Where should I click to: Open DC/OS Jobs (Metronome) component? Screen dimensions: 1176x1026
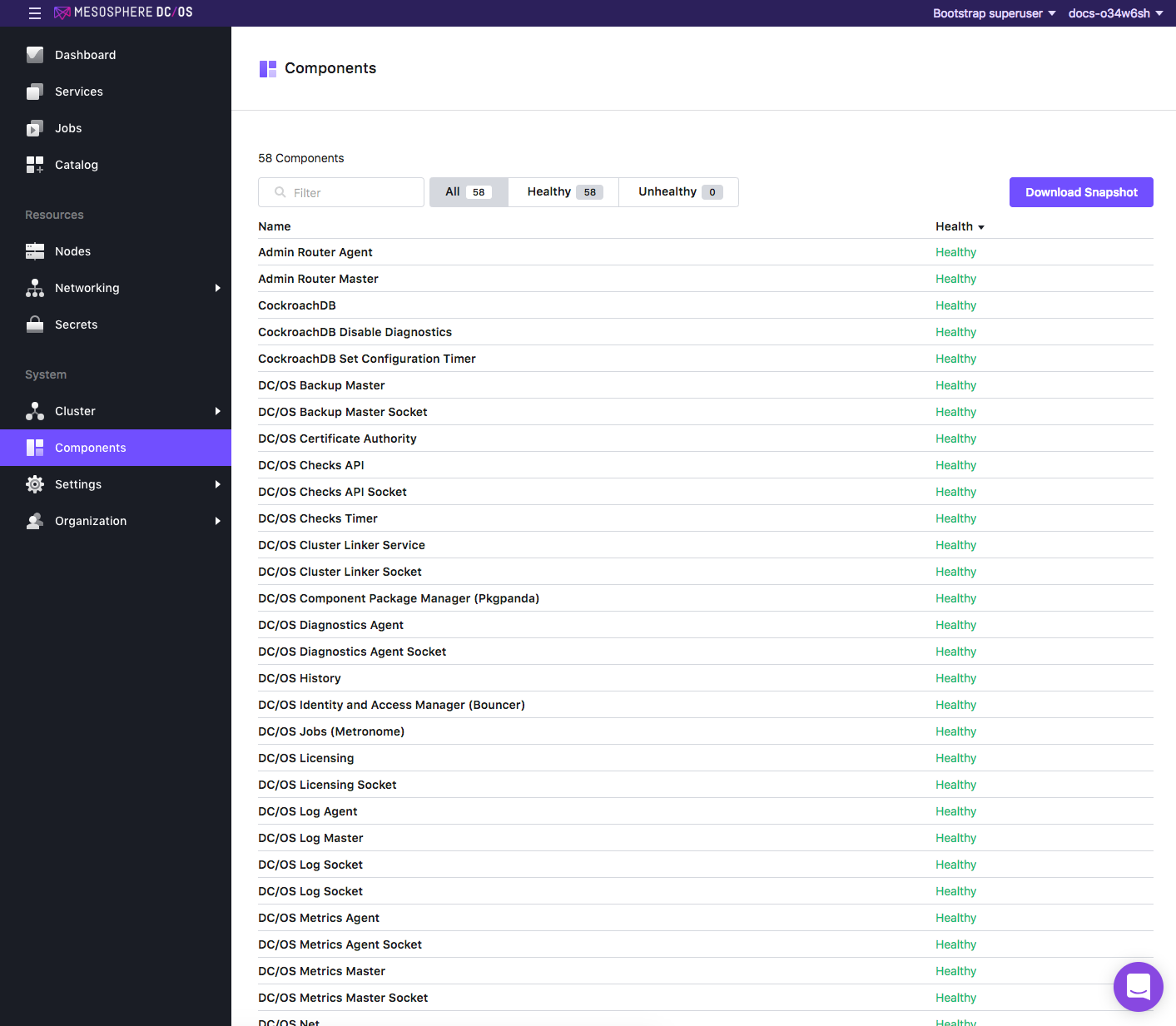331,731
